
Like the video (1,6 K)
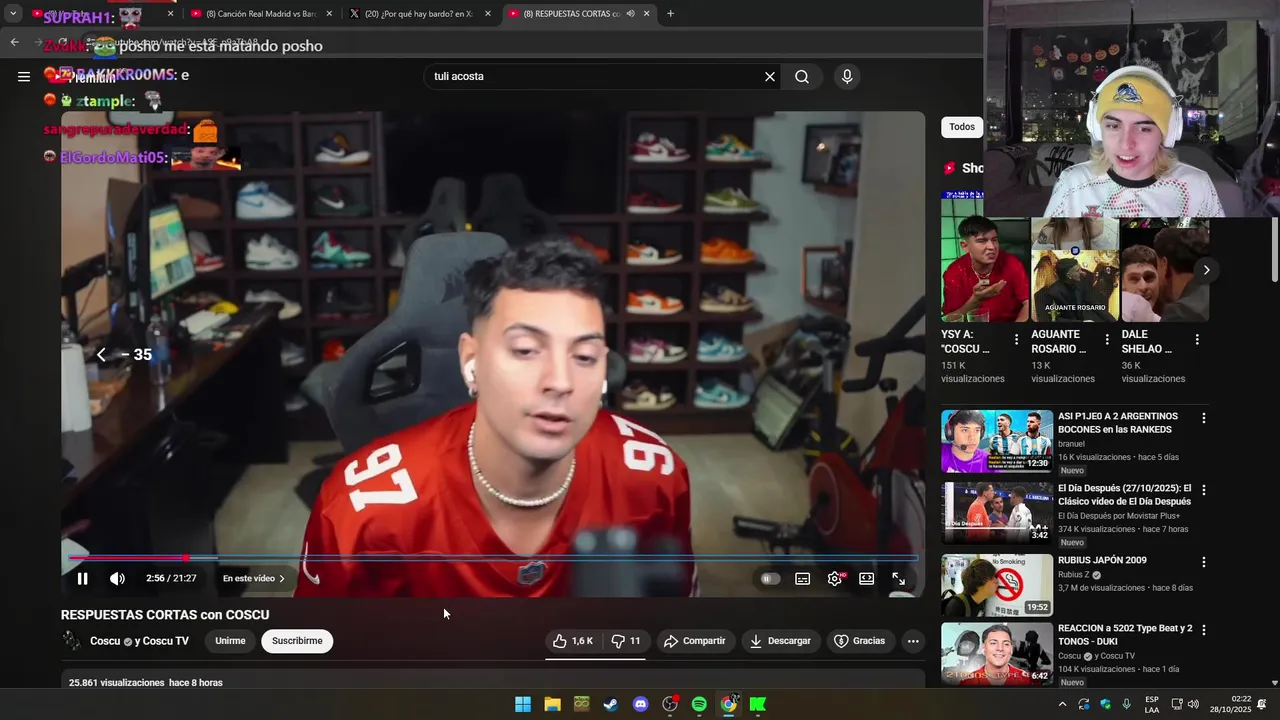pyautogui.click(x=574, y=641)
